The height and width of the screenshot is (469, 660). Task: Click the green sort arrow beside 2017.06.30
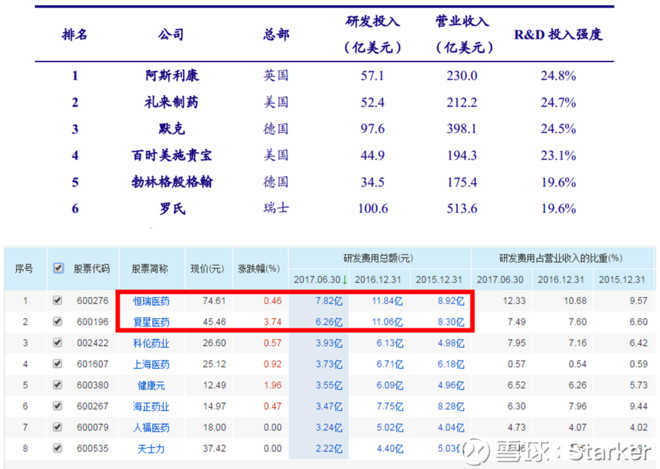tap(345, 280)
